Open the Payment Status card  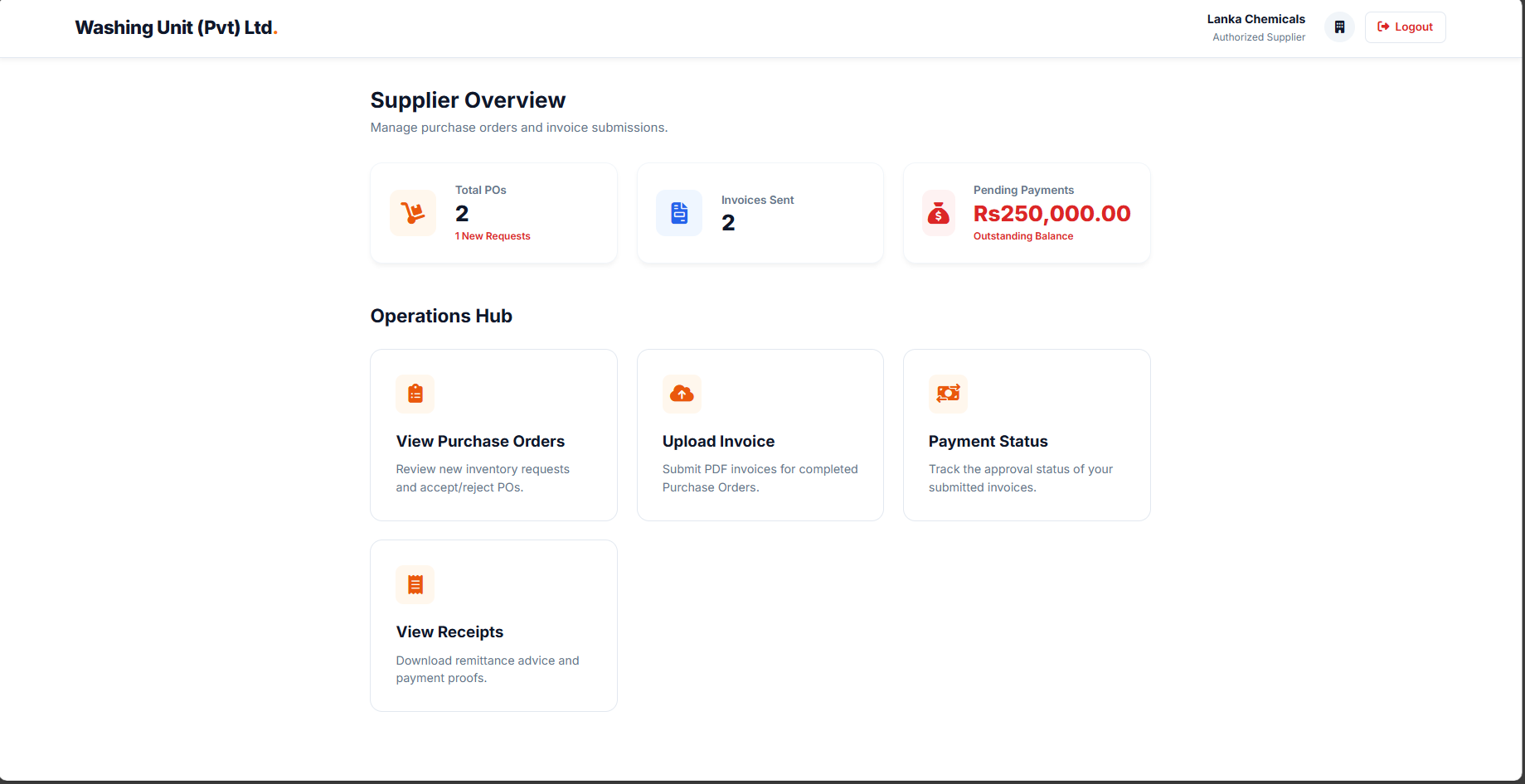(1027, 435)
